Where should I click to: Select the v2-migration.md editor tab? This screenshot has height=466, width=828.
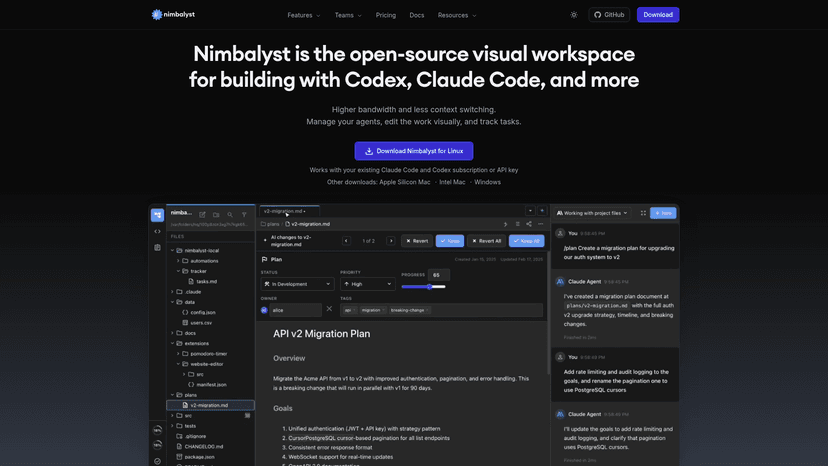[x=289, y=211]
